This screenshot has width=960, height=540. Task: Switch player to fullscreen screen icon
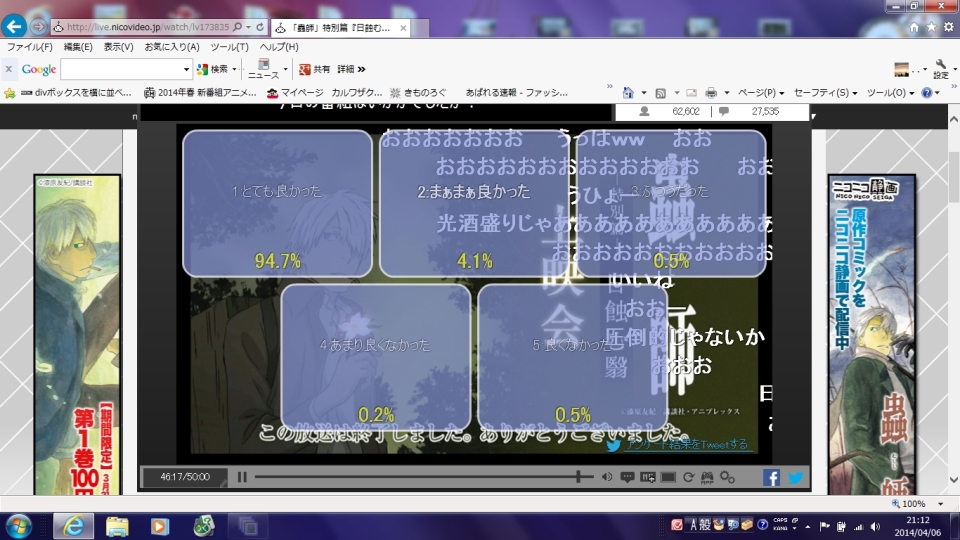click(668, 477)
